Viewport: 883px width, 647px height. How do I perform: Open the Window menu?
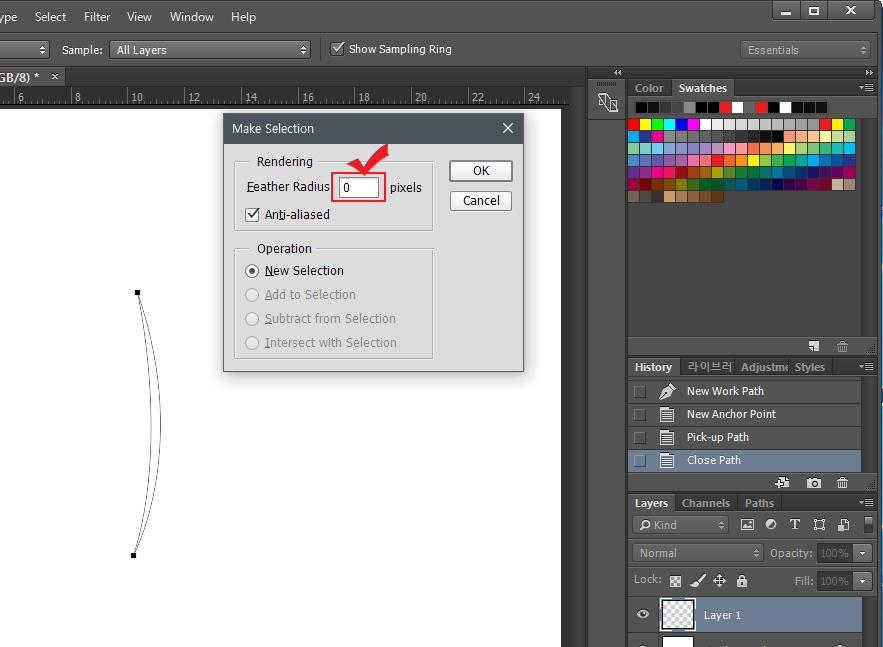(191, 17)
